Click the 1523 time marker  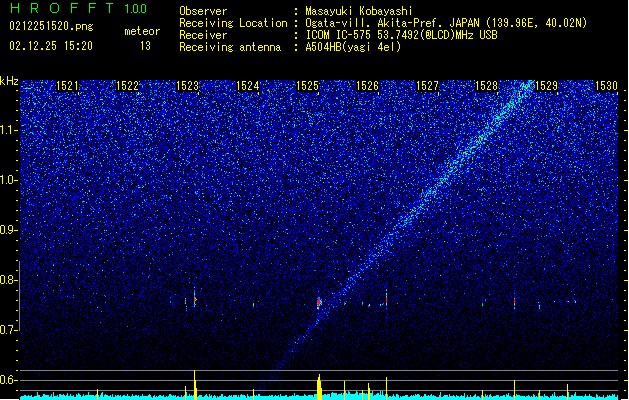pos(187,86)
